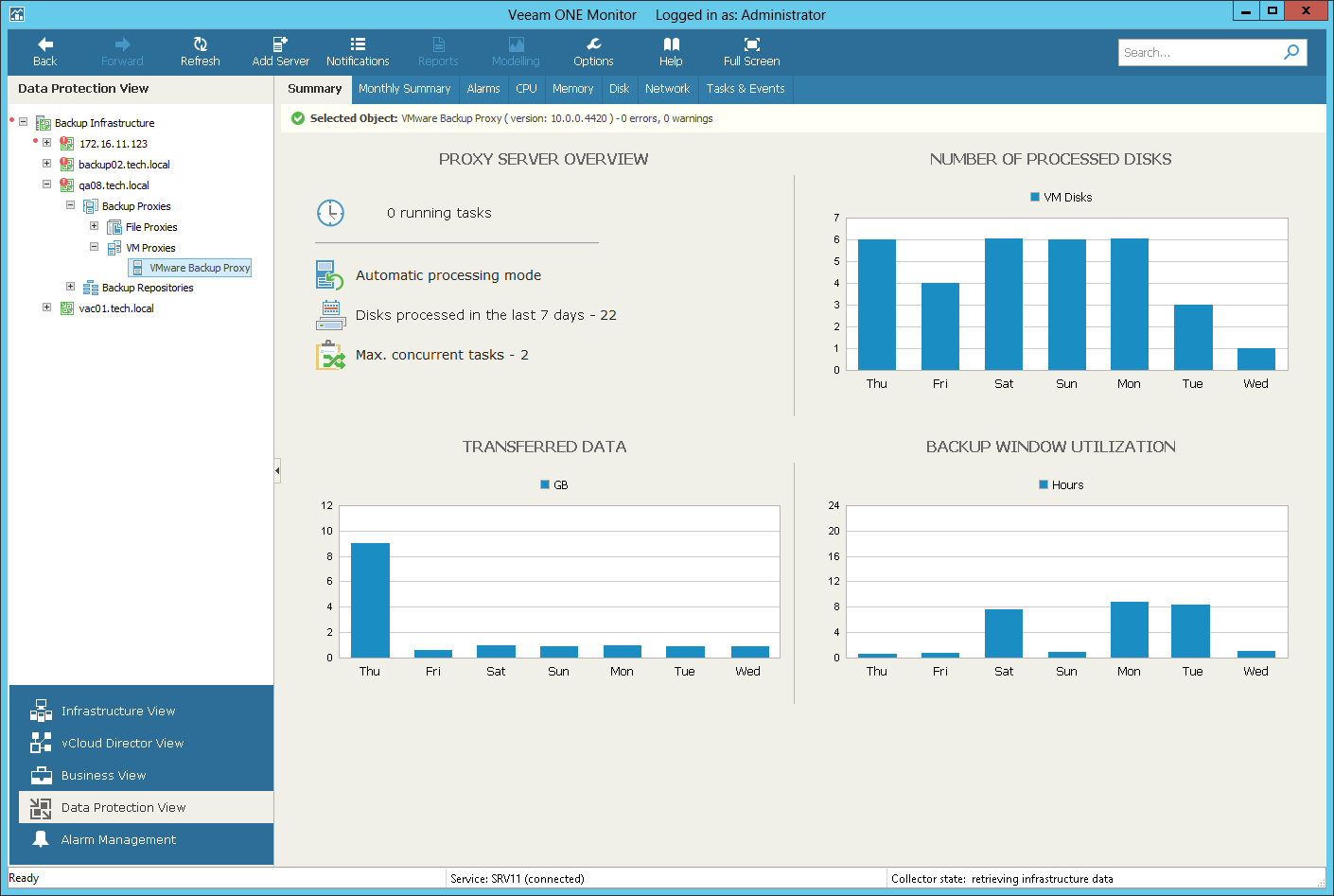Click the Data Protection View icon

(x=41, y=807)
